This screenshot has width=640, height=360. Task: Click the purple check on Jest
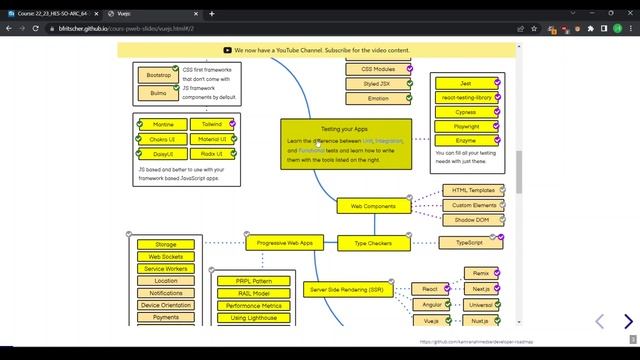tap(497, 82)
